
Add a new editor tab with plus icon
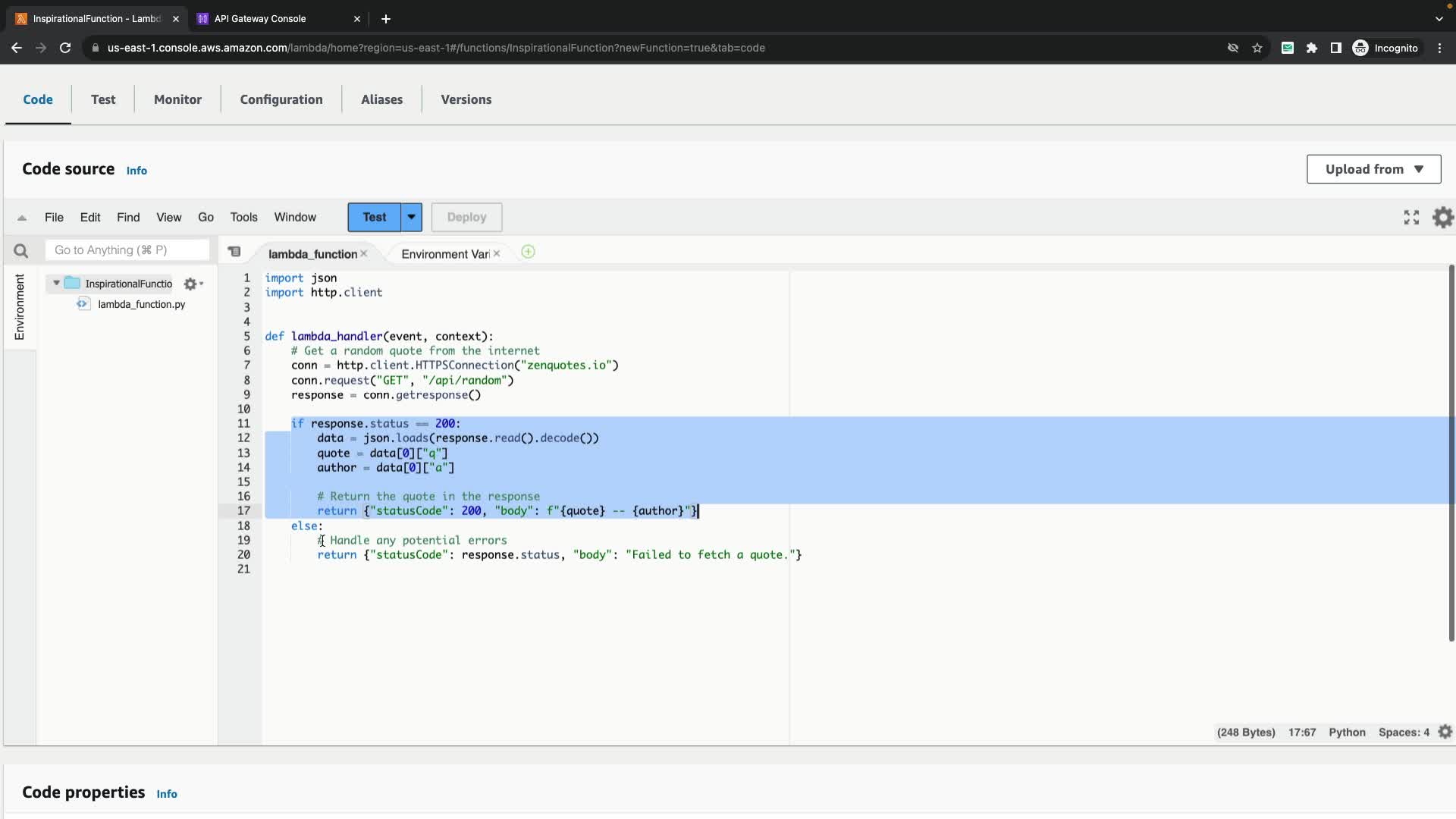point(528,253)
